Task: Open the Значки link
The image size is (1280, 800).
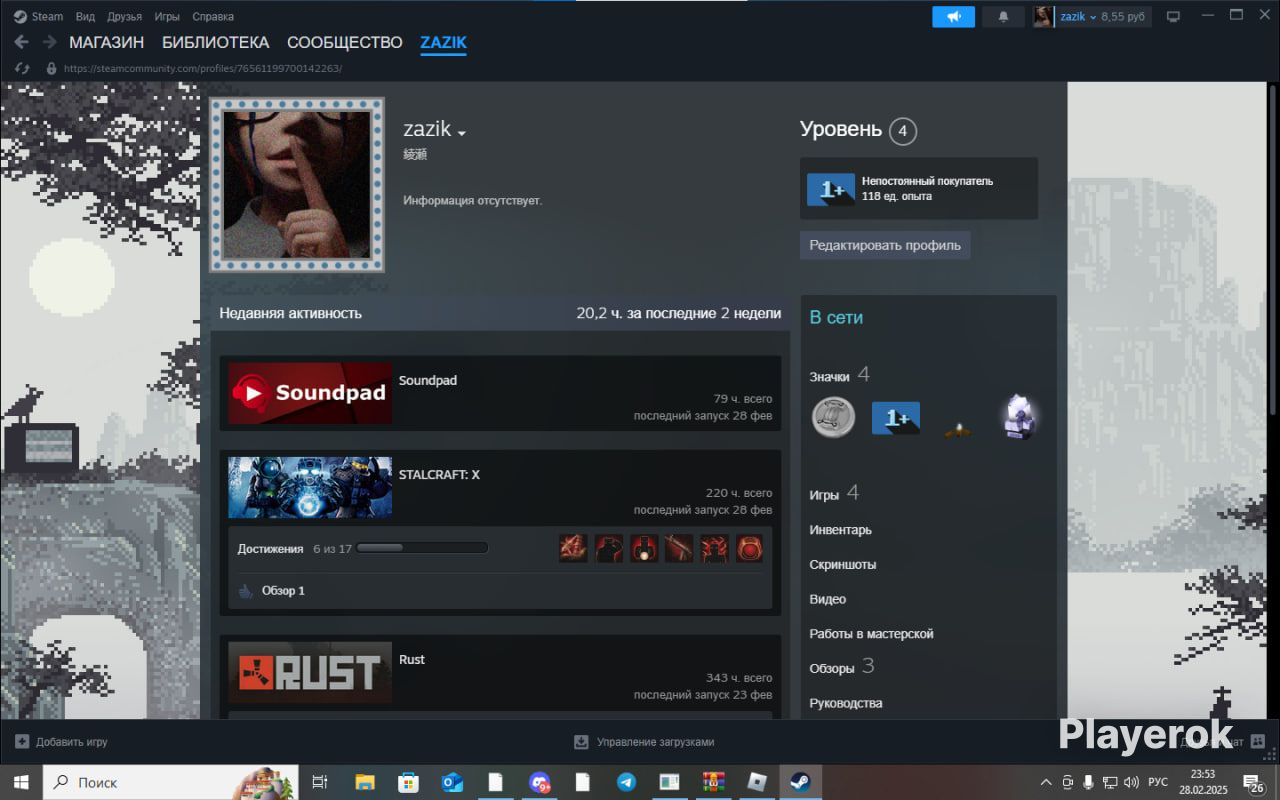Action: [x=830, y=377]
